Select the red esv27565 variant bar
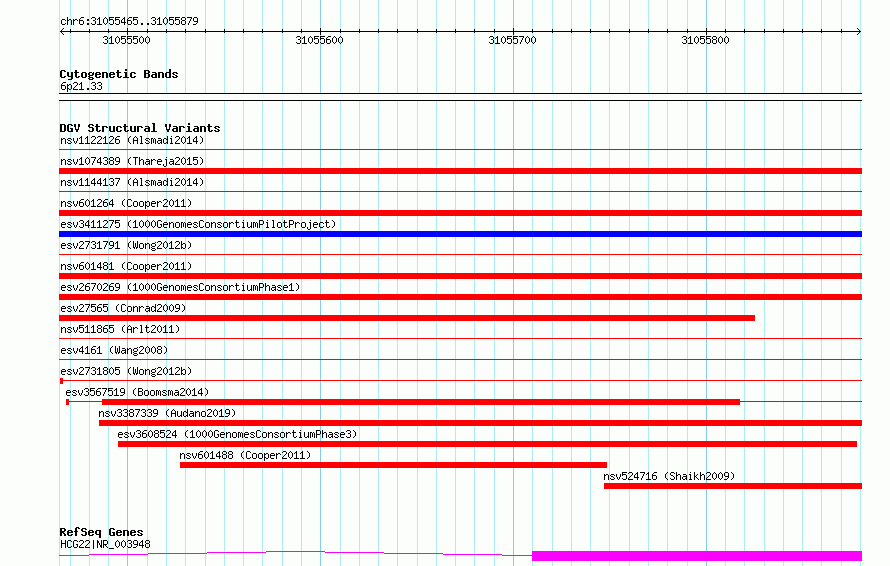Image resolution: width=890 pixels, height=566 pixels. pos(407,318)
